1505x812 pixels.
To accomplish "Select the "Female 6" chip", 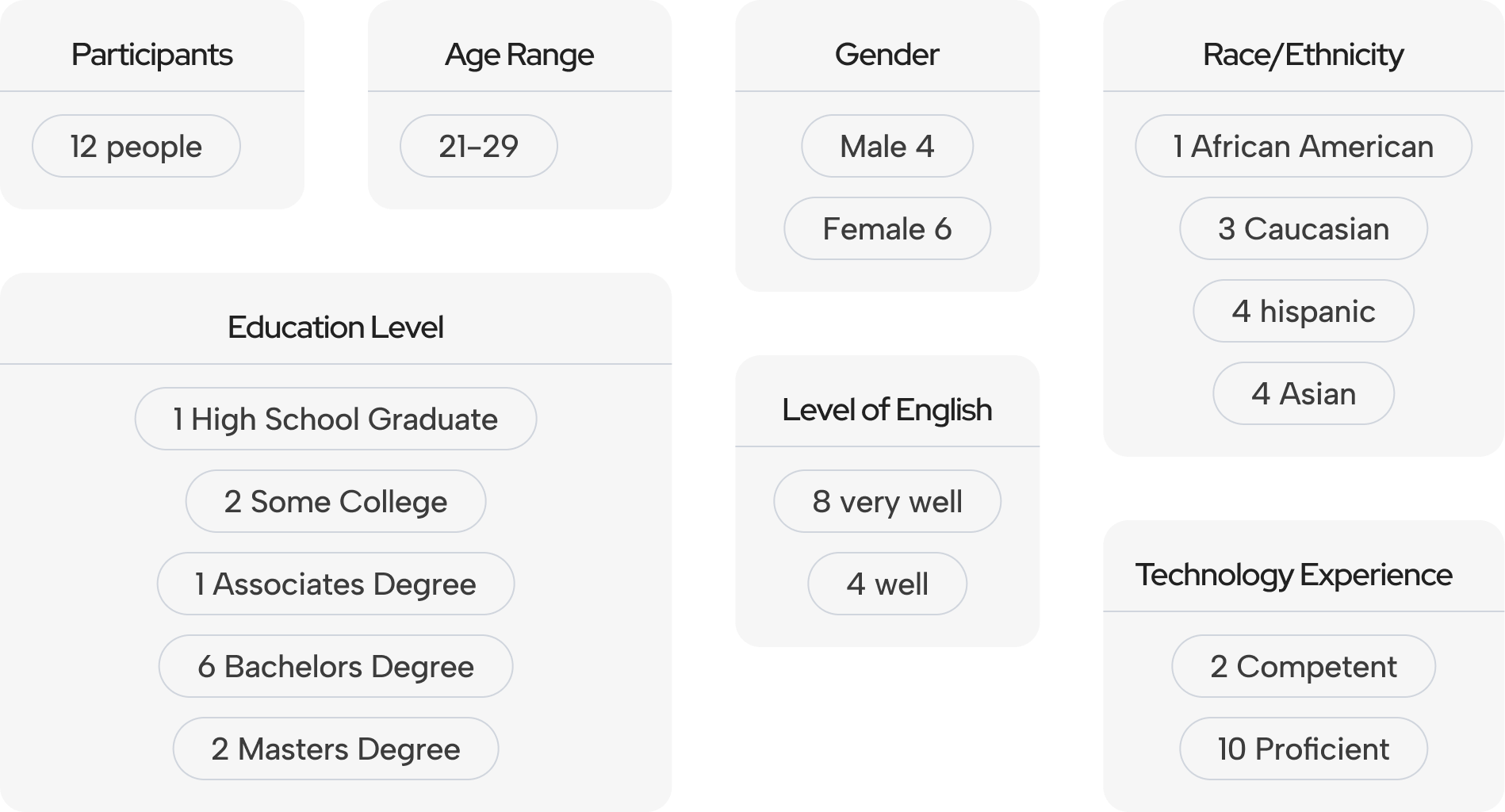I will (887, 229).
